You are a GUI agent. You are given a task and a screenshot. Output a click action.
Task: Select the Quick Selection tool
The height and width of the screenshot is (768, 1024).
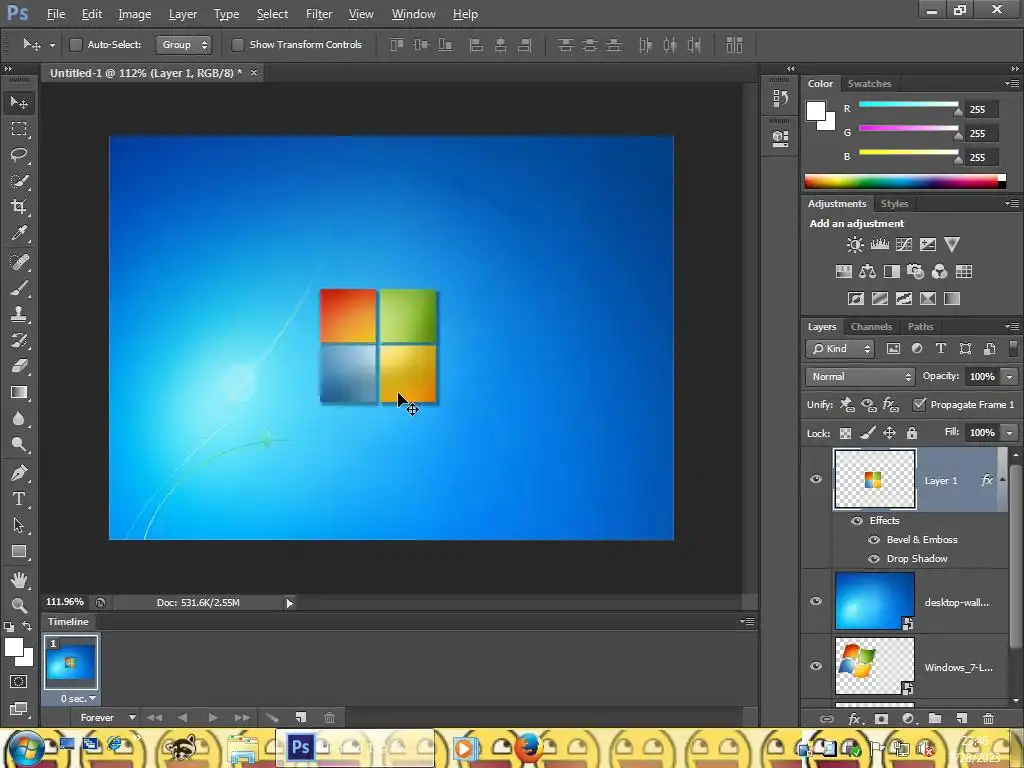point(19,181)
